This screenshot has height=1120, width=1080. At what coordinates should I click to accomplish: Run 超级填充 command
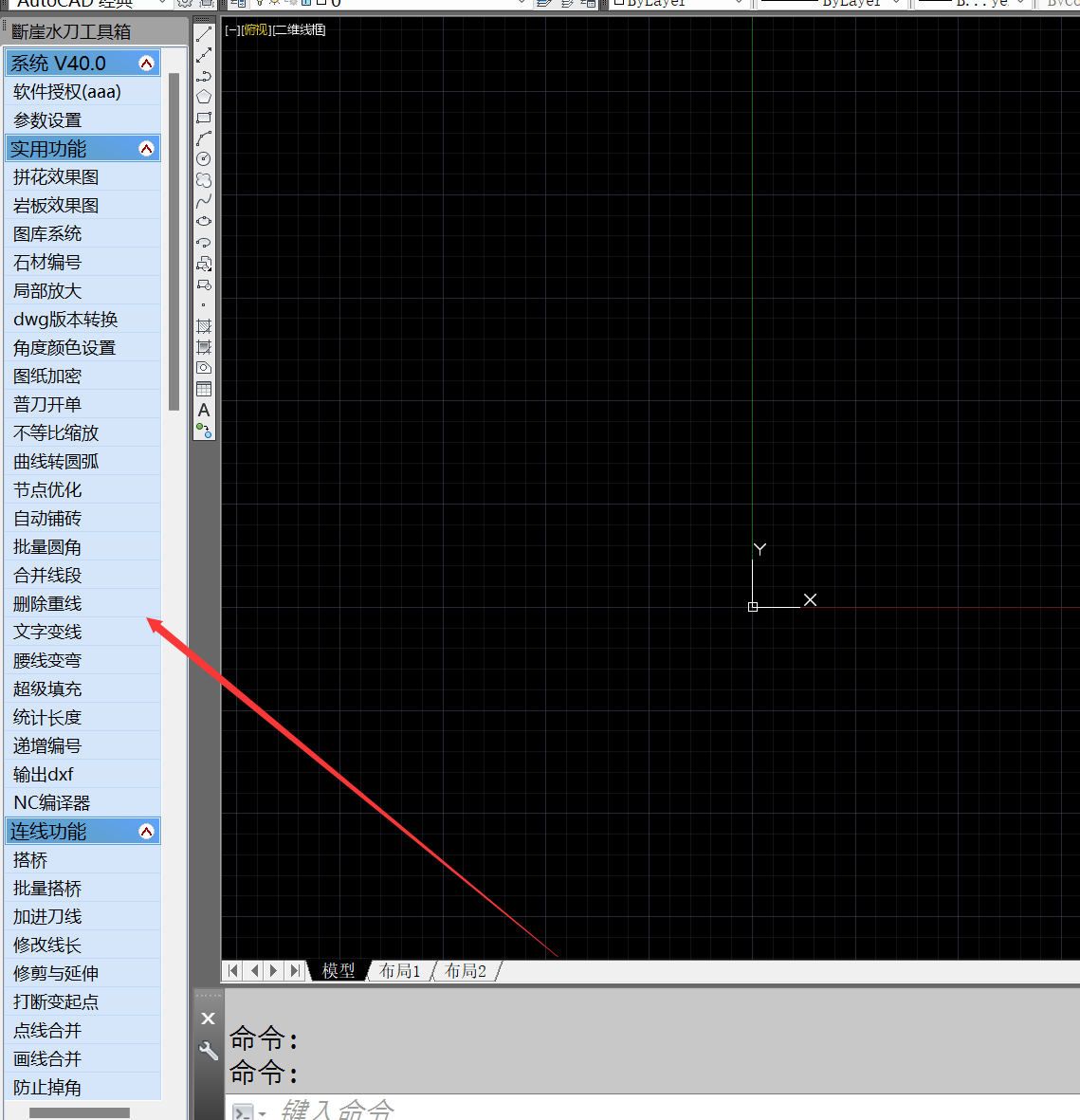(82, 689)
